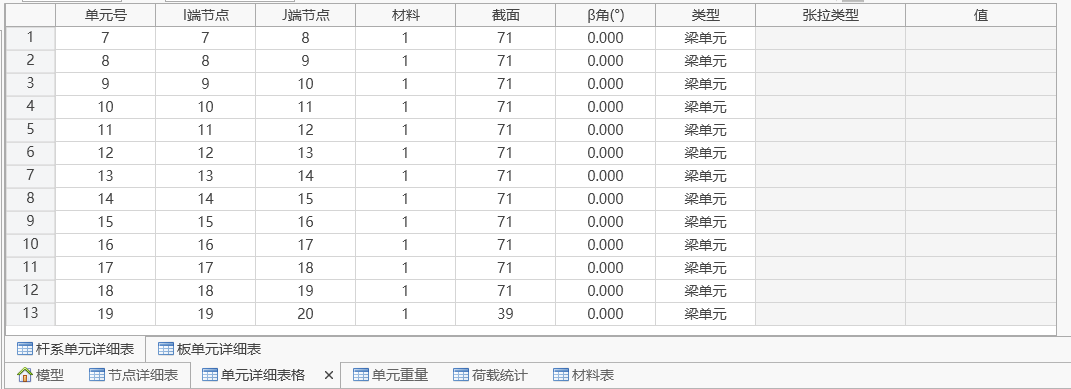Click 单元号 cell 19 in row 13

point(105,314)
